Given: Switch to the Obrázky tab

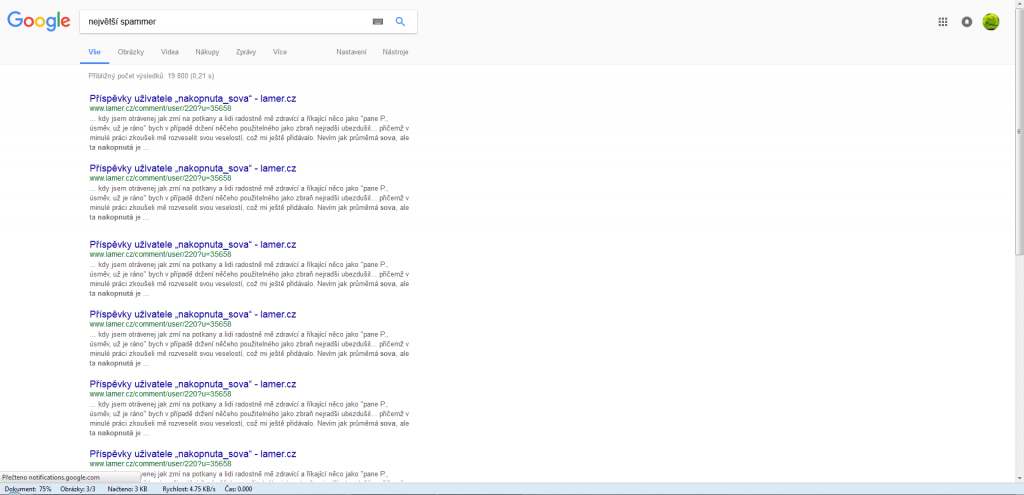Looking at the screenshot, I should (x=131, y=52).
